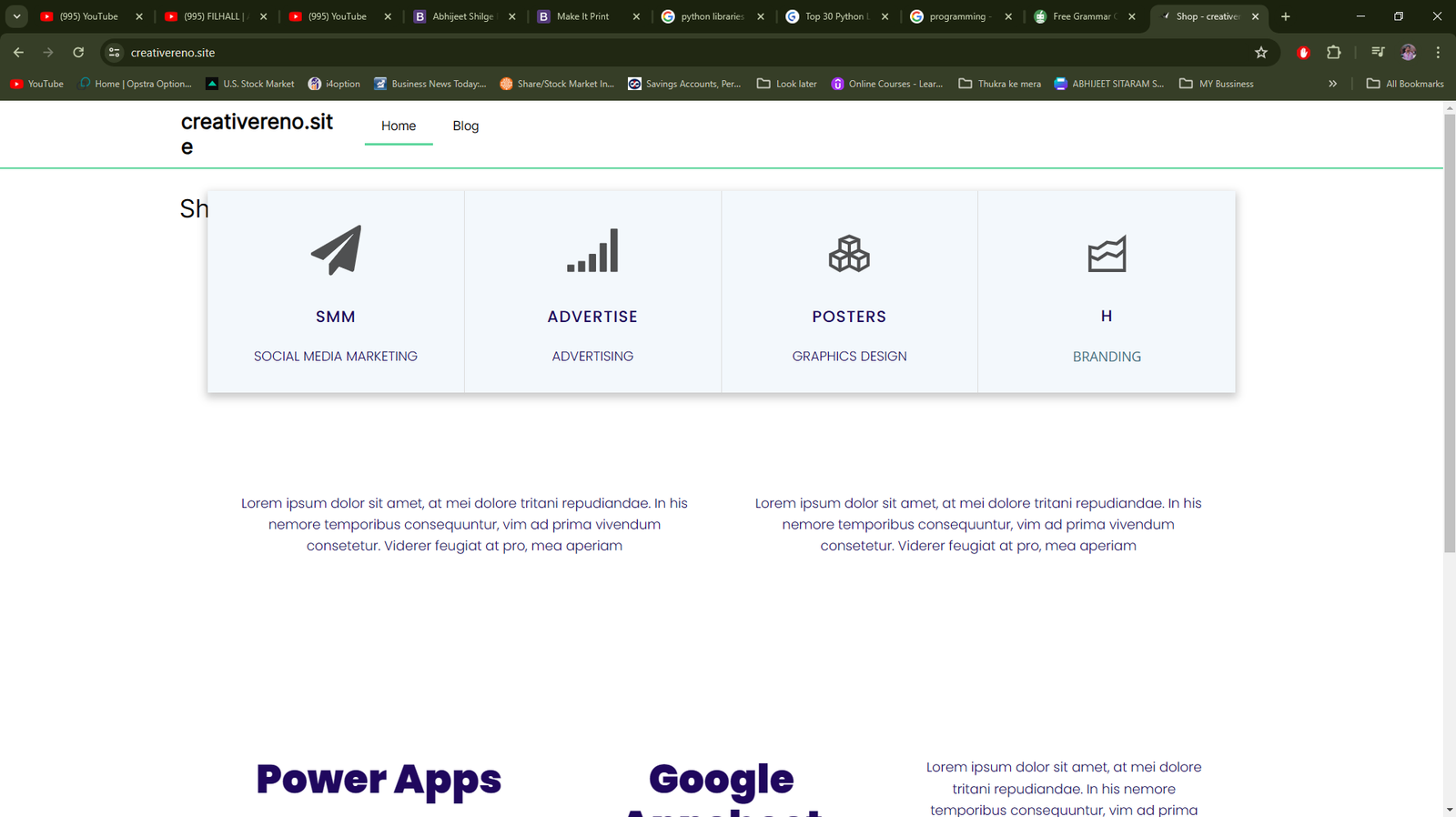This screenshot has height=817, width=1456.
Task: Reload the current page
Action: click(x=78, y=53)
